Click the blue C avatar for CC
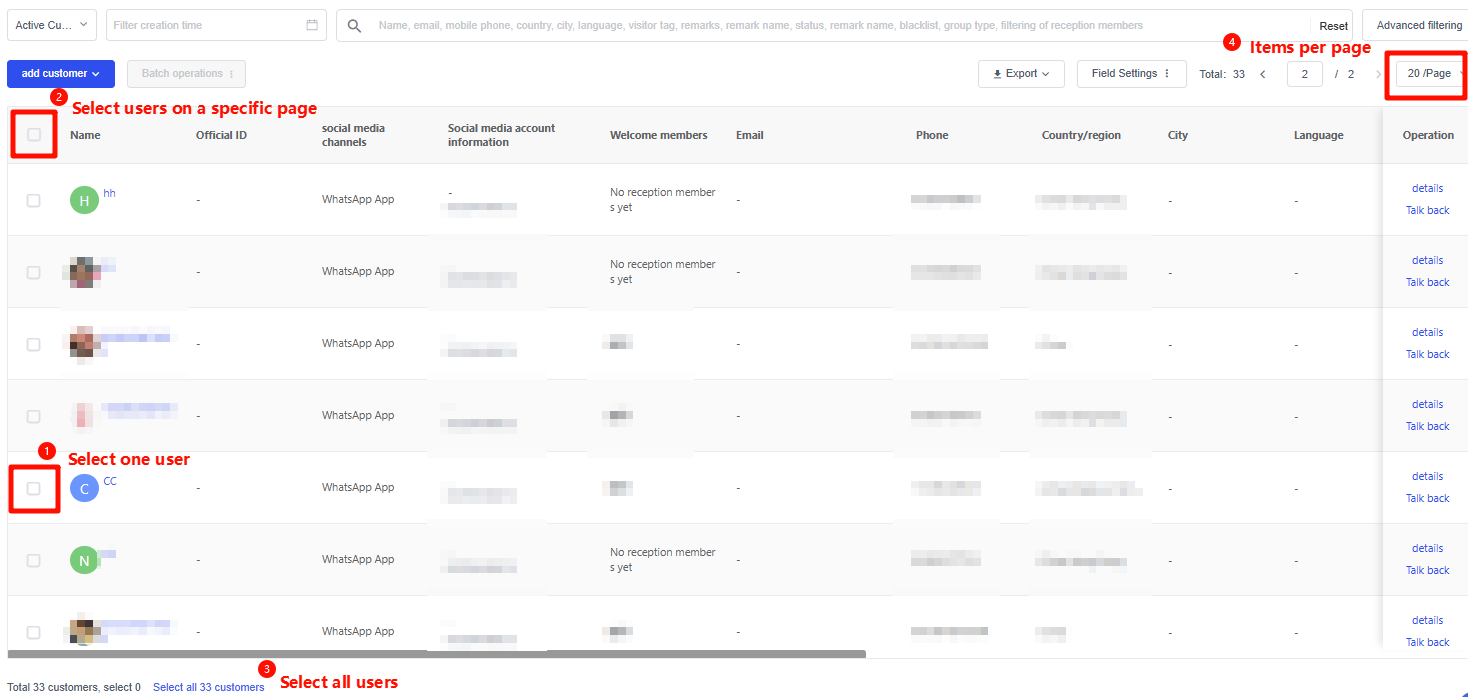The image size is (1468, 697). click(84, 488)
